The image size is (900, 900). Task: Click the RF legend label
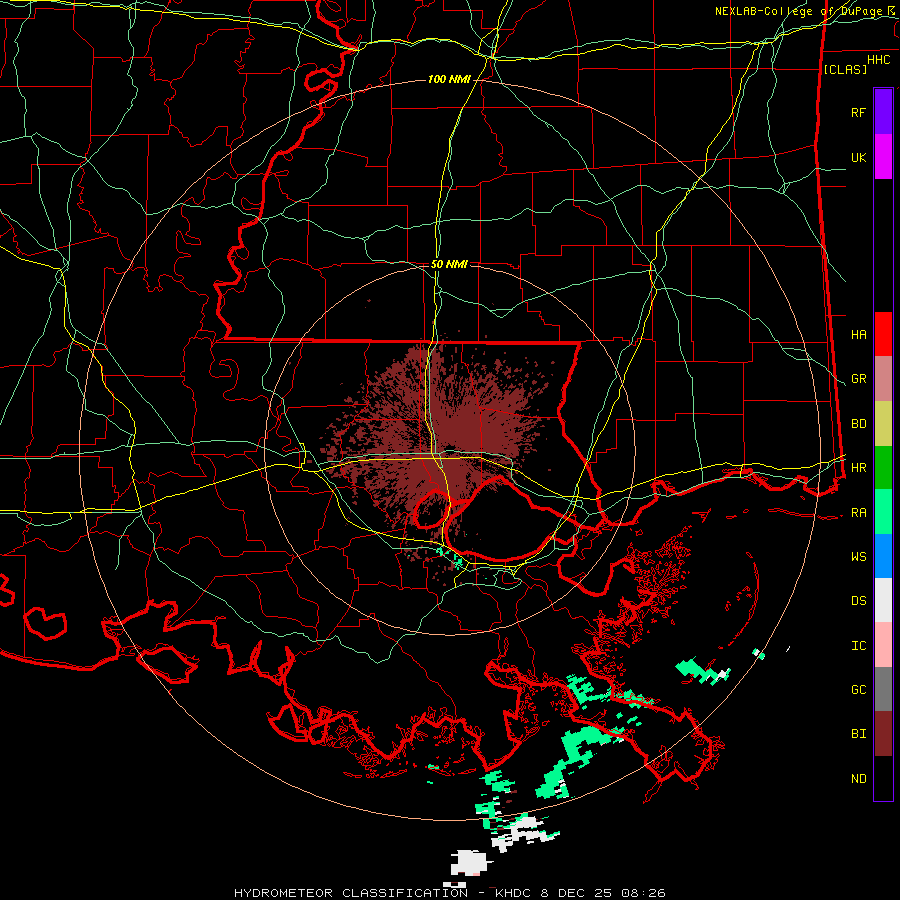tap(858, 112)
